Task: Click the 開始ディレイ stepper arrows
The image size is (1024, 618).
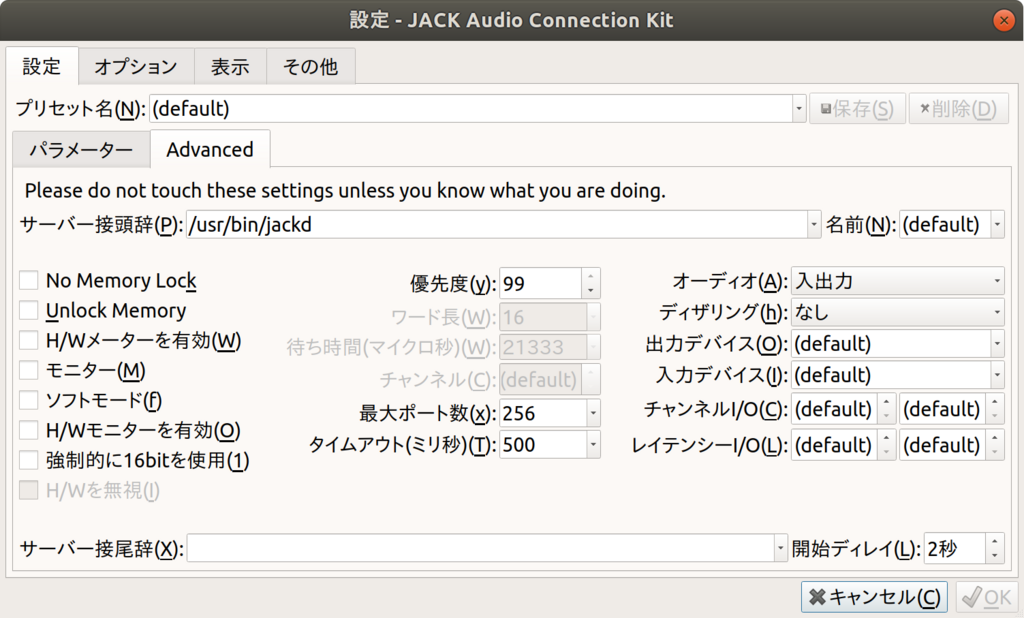Action: pos(995,548)
